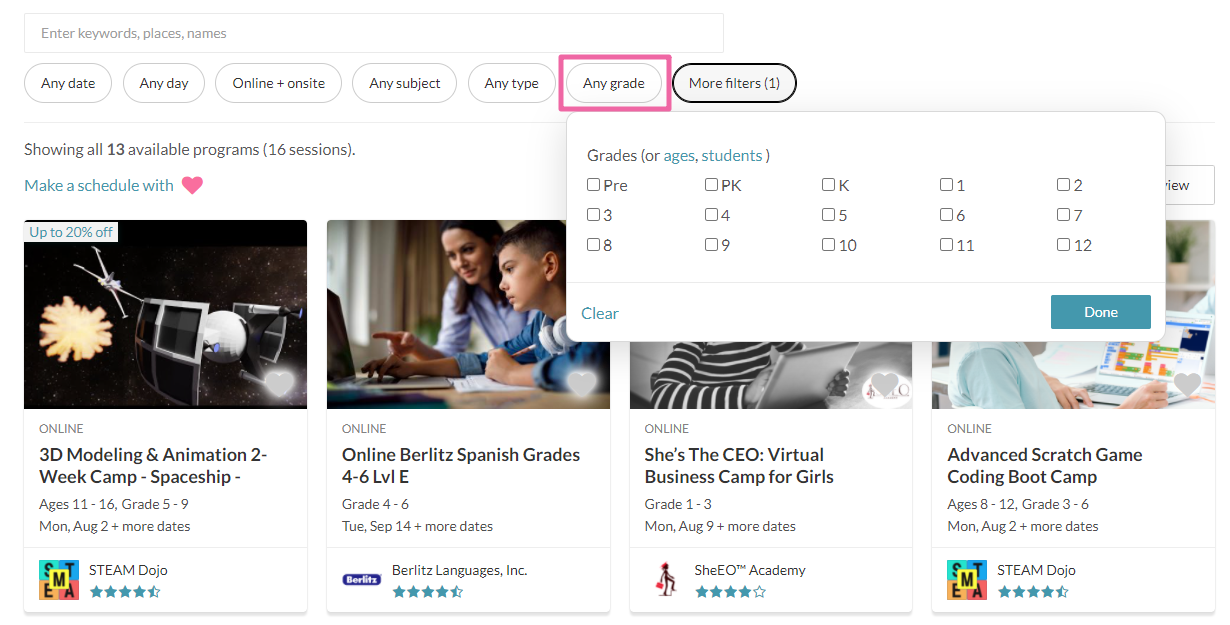Tick the grade K checkbox

tap(829, 185)
